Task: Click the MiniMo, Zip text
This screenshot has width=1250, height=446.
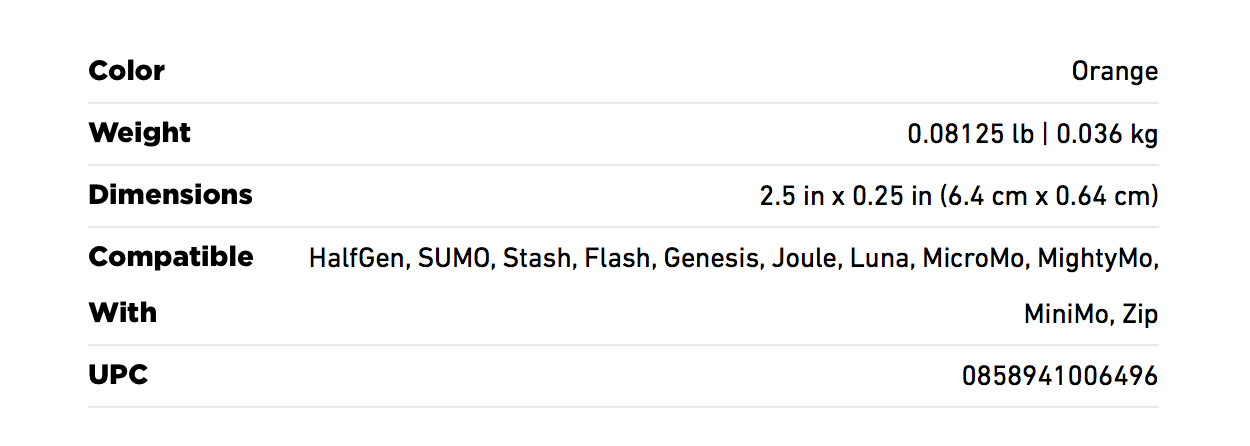Action: [x=1091, y=315]
